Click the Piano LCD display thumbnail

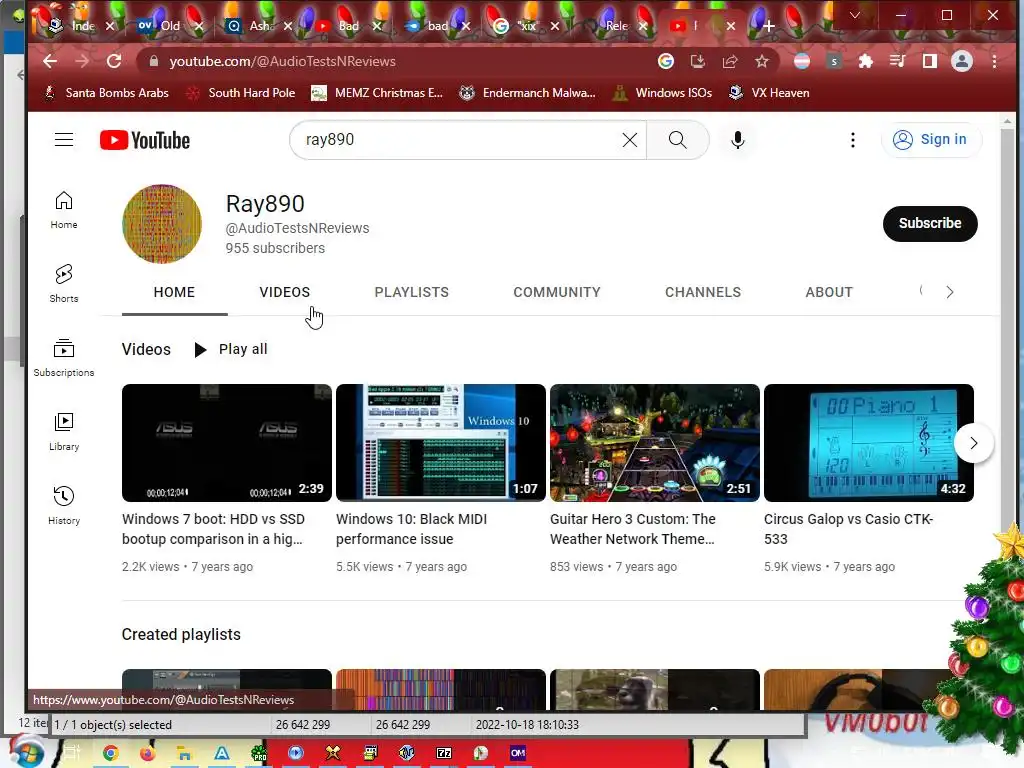(x=869, y=443)
